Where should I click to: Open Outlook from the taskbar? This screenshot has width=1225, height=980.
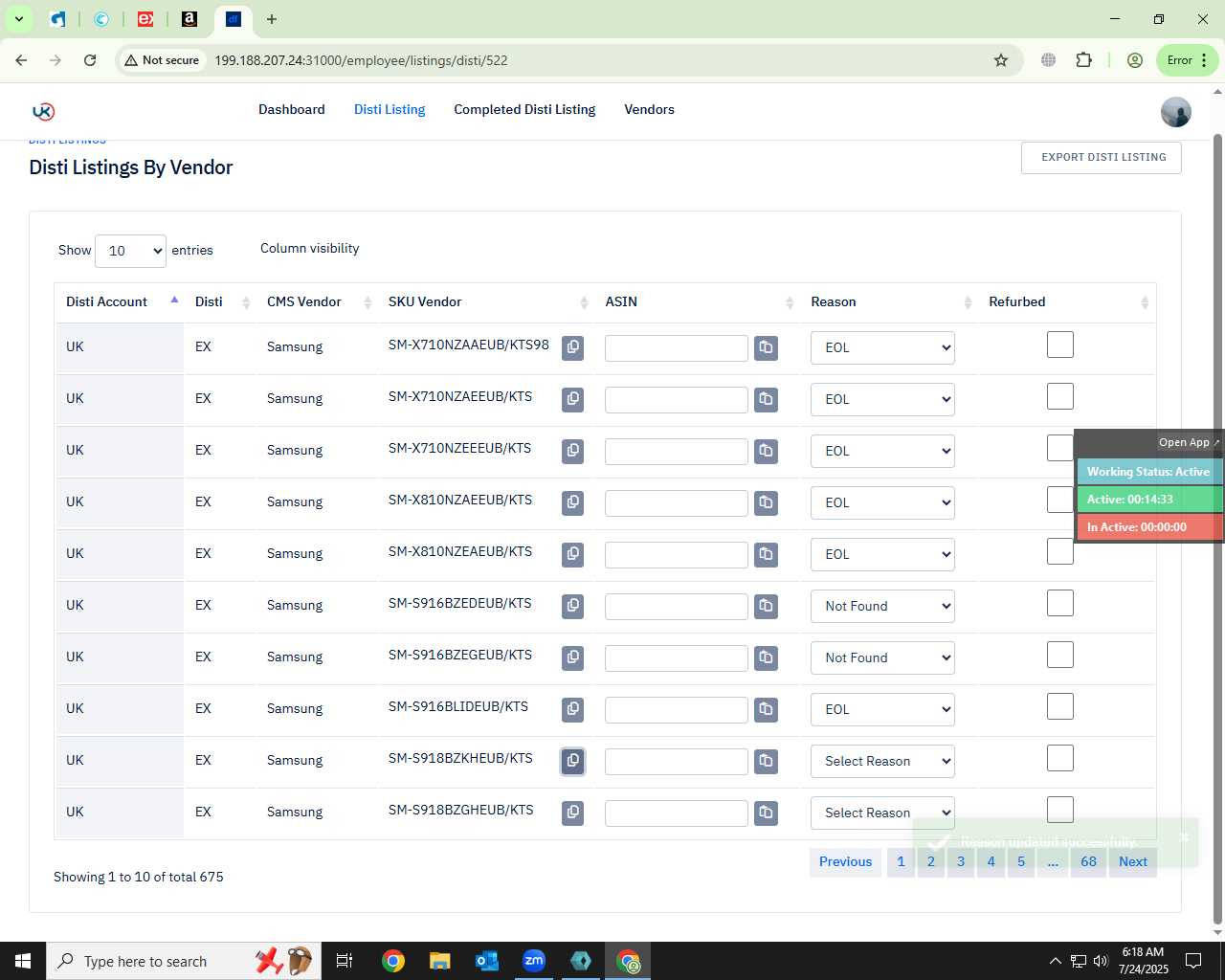tap(487, 961)
